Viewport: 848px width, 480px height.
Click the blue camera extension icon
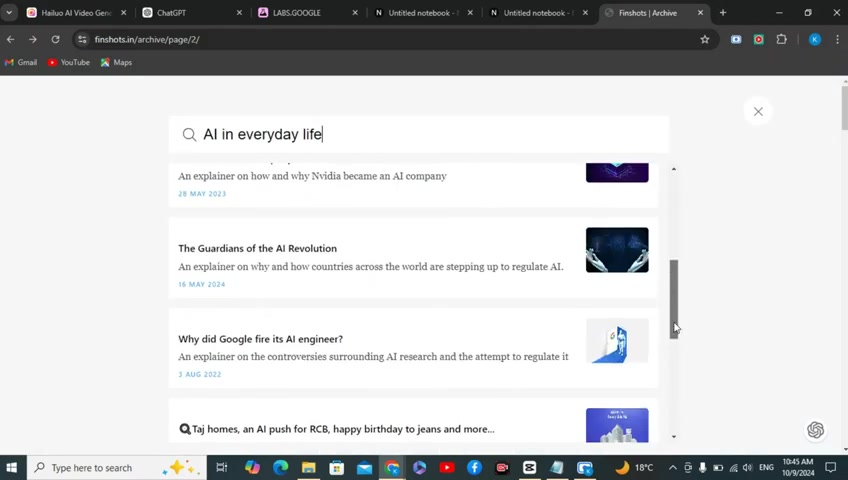click(x=736, y=39)
